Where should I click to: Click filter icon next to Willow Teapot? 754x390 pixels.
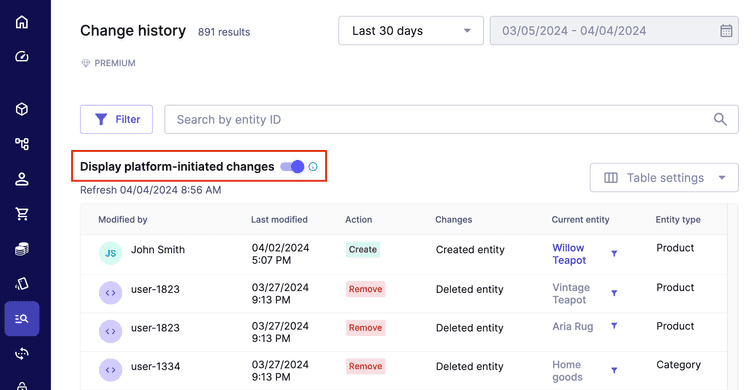614,253
